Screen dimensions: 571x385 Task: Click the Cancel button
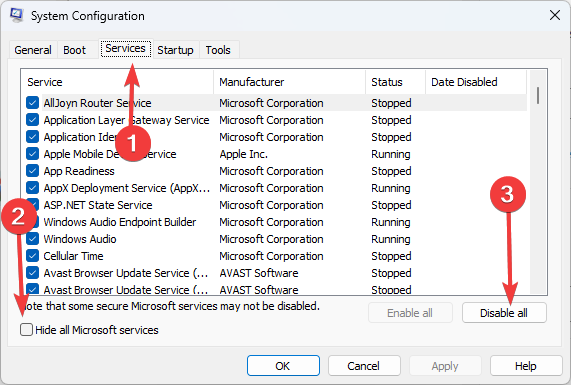(x=364, y=366)
